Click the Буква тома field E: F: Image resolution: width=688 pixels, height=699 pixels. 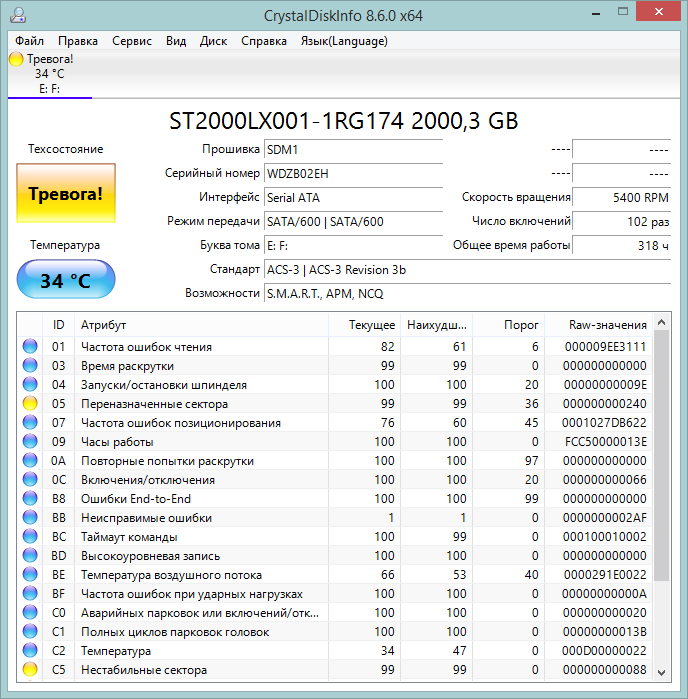353,246
